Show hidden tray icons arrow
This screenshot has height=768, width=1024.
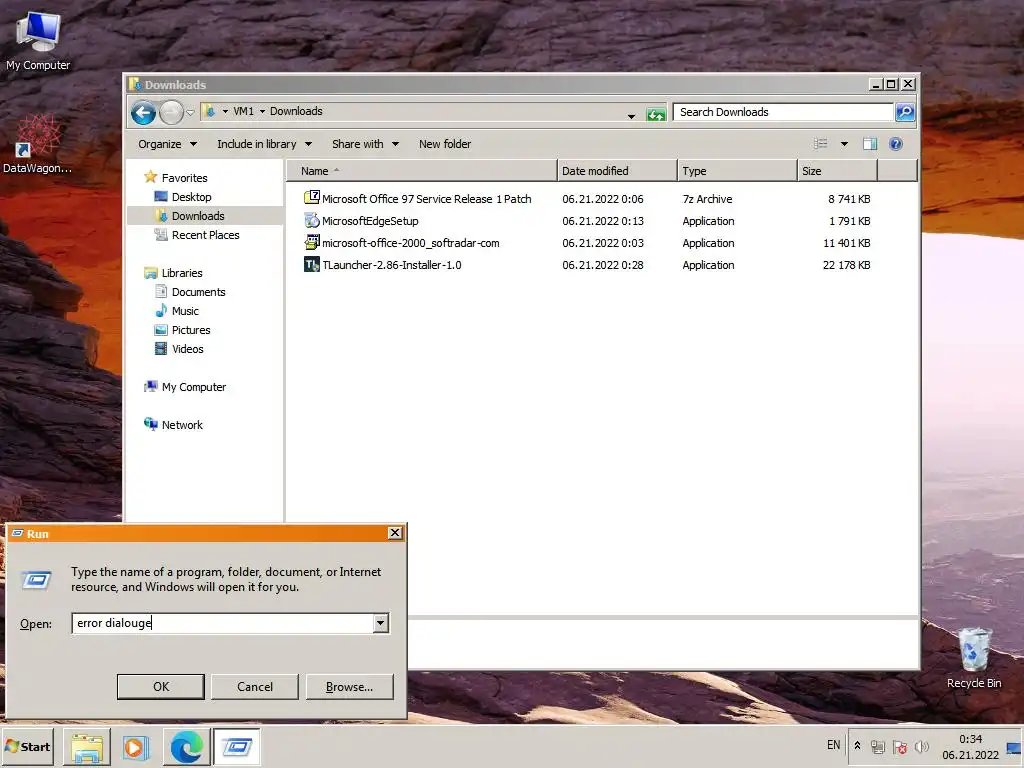[857, 746]
